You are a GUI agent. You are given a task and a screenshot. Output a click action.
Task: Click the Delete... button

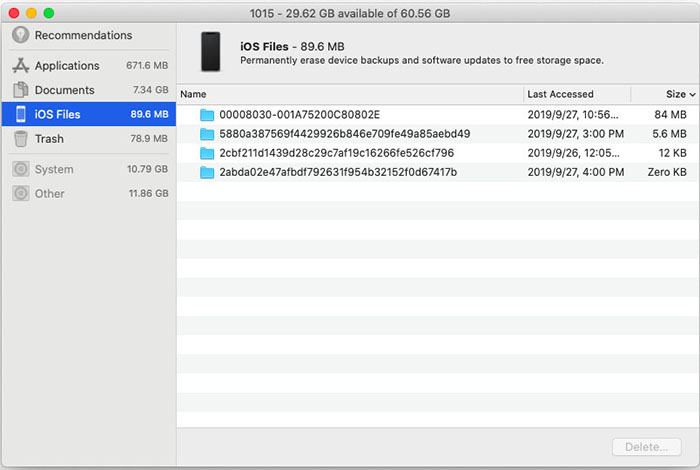tap(647, 447)
